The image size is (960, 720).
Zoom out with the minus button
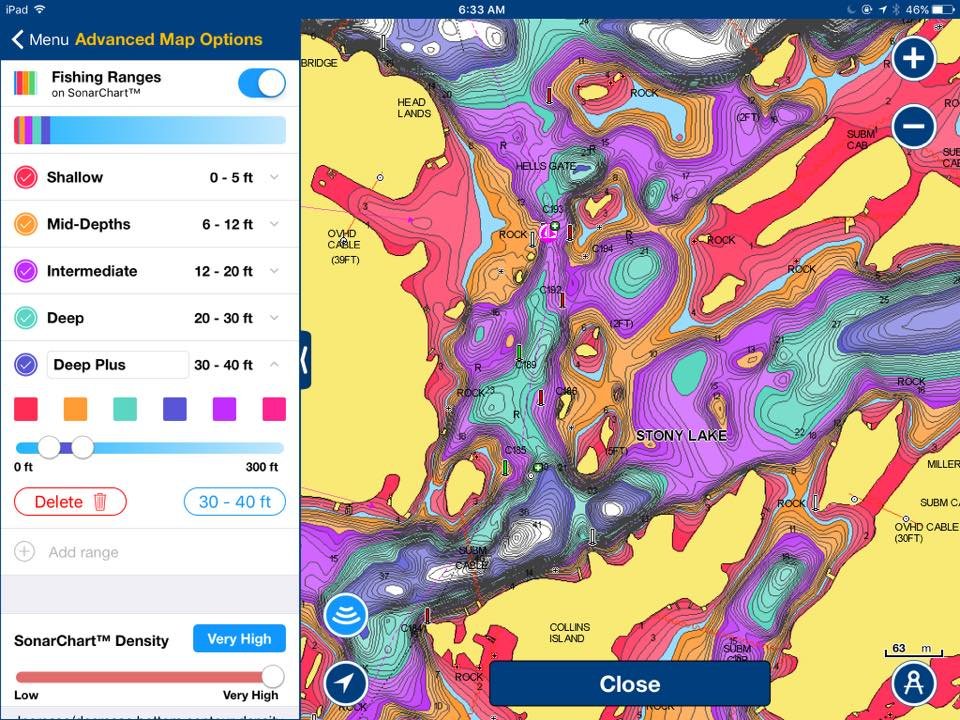point(913,127)
